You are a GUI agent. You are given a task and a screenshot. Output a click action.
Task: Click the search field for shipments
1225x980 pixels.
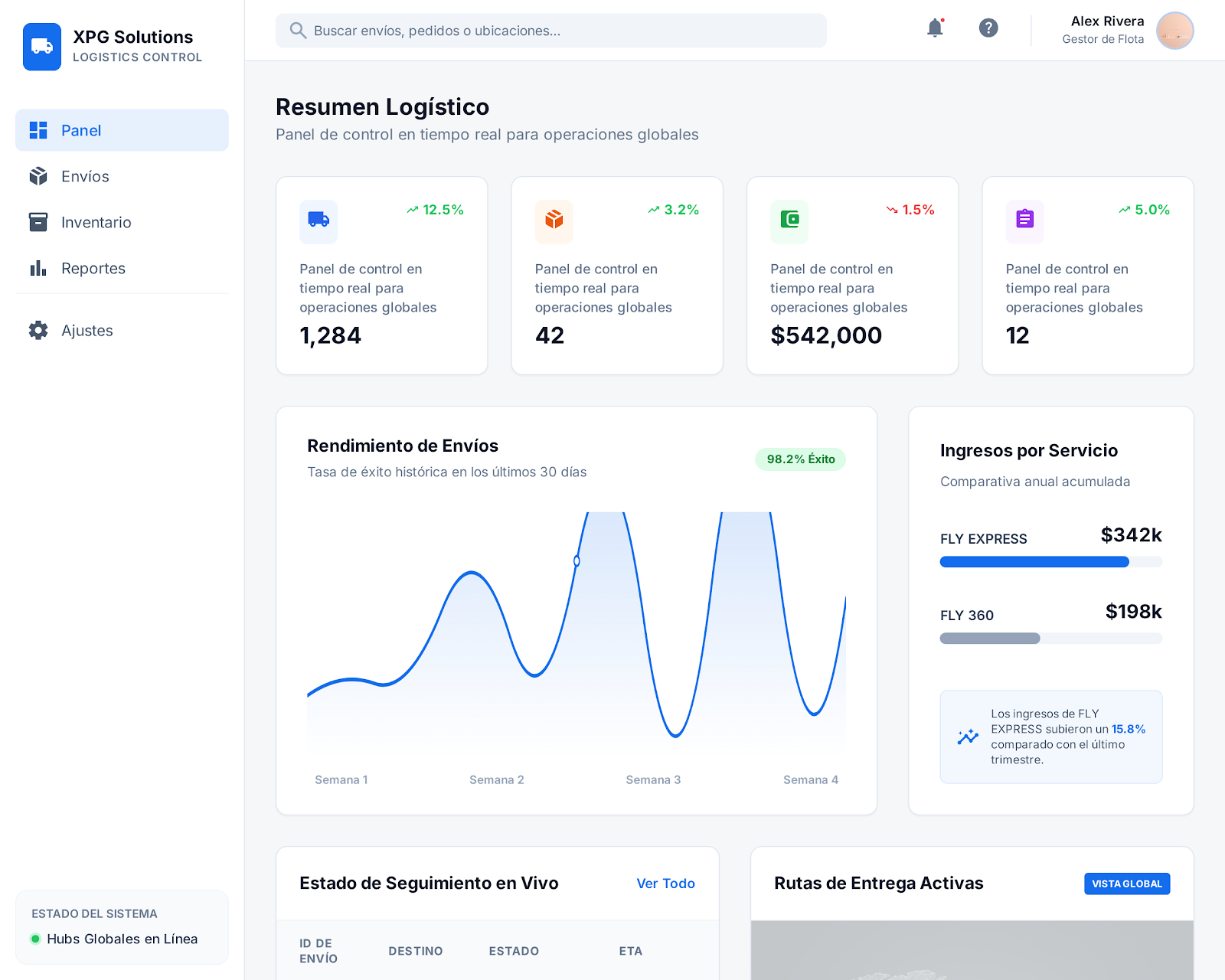point(550,31)
